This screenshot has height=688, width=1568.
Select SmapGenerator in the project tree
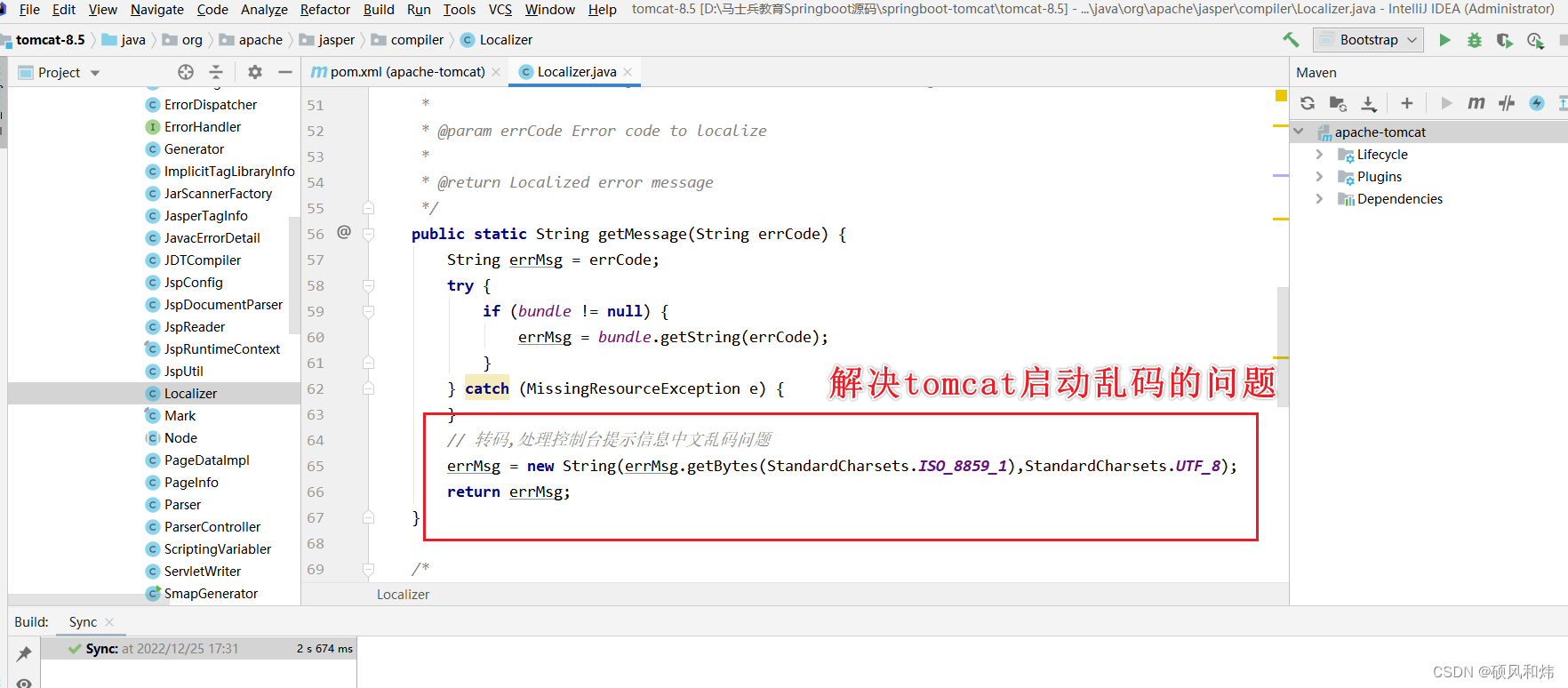tap(211, 594)
